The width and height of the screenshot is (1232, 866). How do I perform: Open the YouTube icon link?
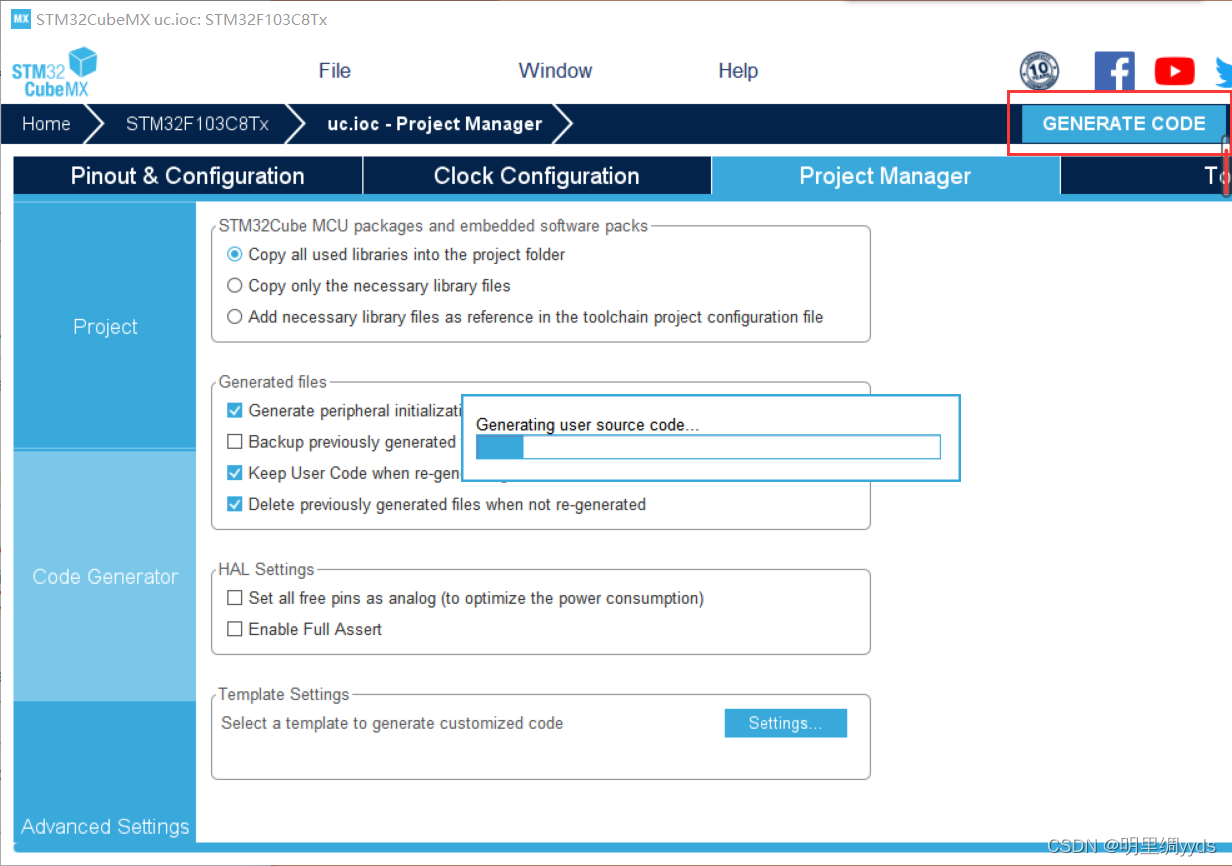pyautogui.click(x=1174, y=71)
